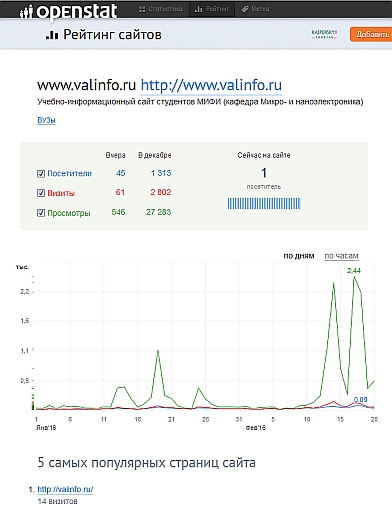
Task: Open the http://valinfo.ru/ popular page link
Action: coord(65,489)
